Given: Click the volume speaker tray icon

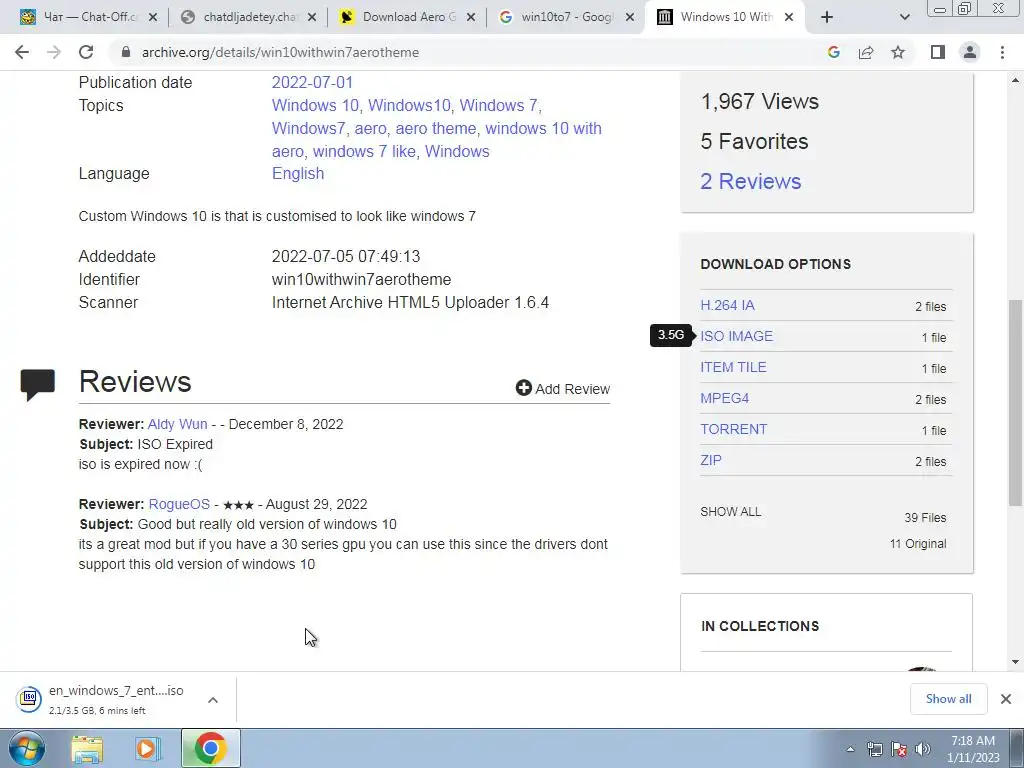Looking at the screenshot, I should click(x=923, y=749).
